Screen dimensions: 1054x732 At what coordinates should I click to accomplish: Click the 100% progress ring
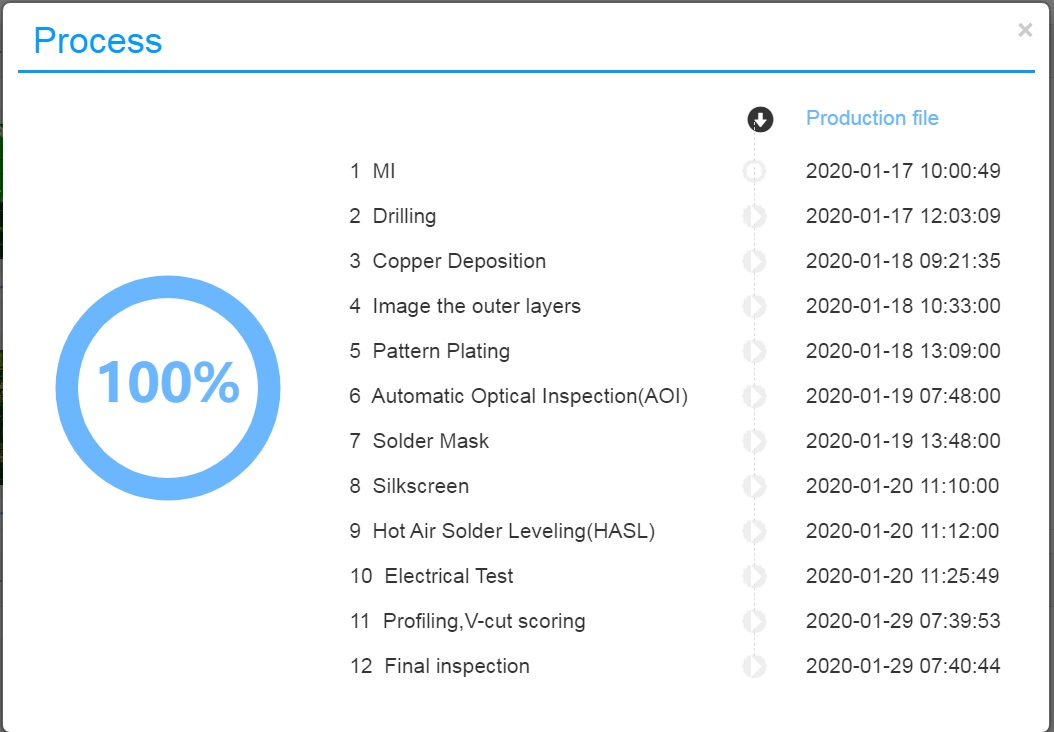(x=168, y=388)
